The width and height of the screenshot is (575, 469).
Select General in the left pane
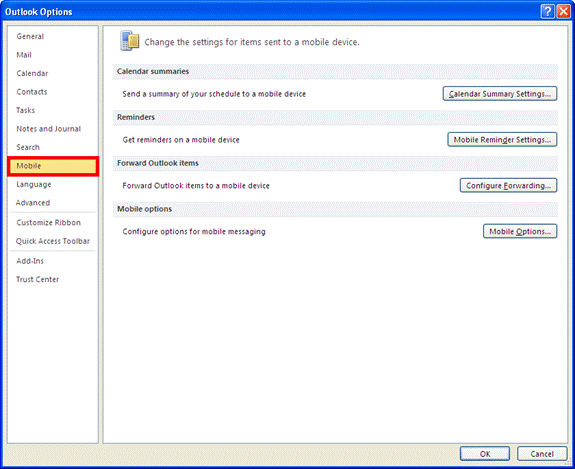[30, 36]
